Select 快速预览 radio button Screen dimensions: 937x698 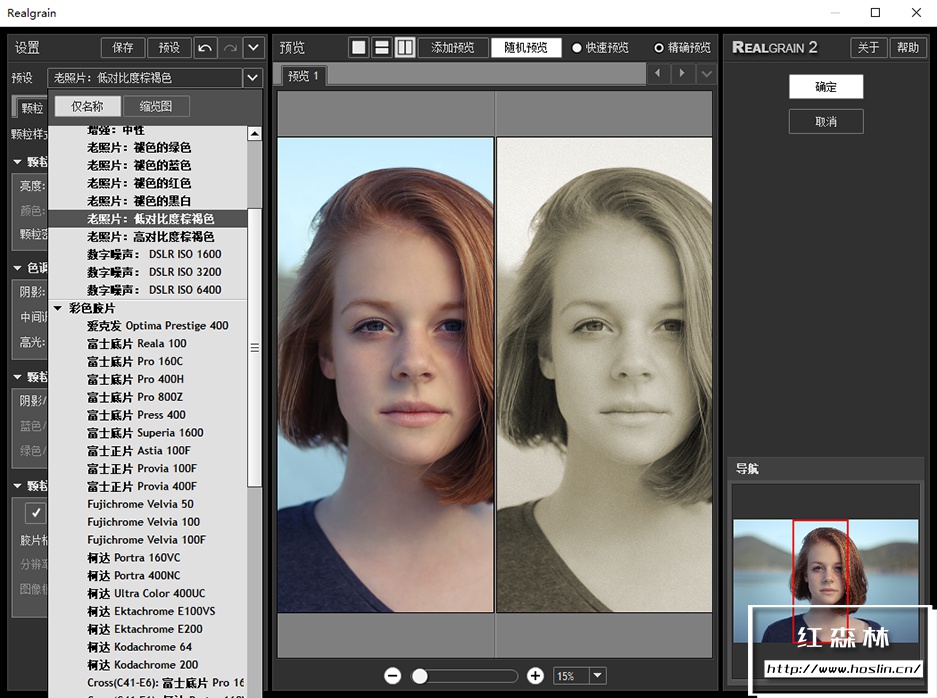[577, 48]
